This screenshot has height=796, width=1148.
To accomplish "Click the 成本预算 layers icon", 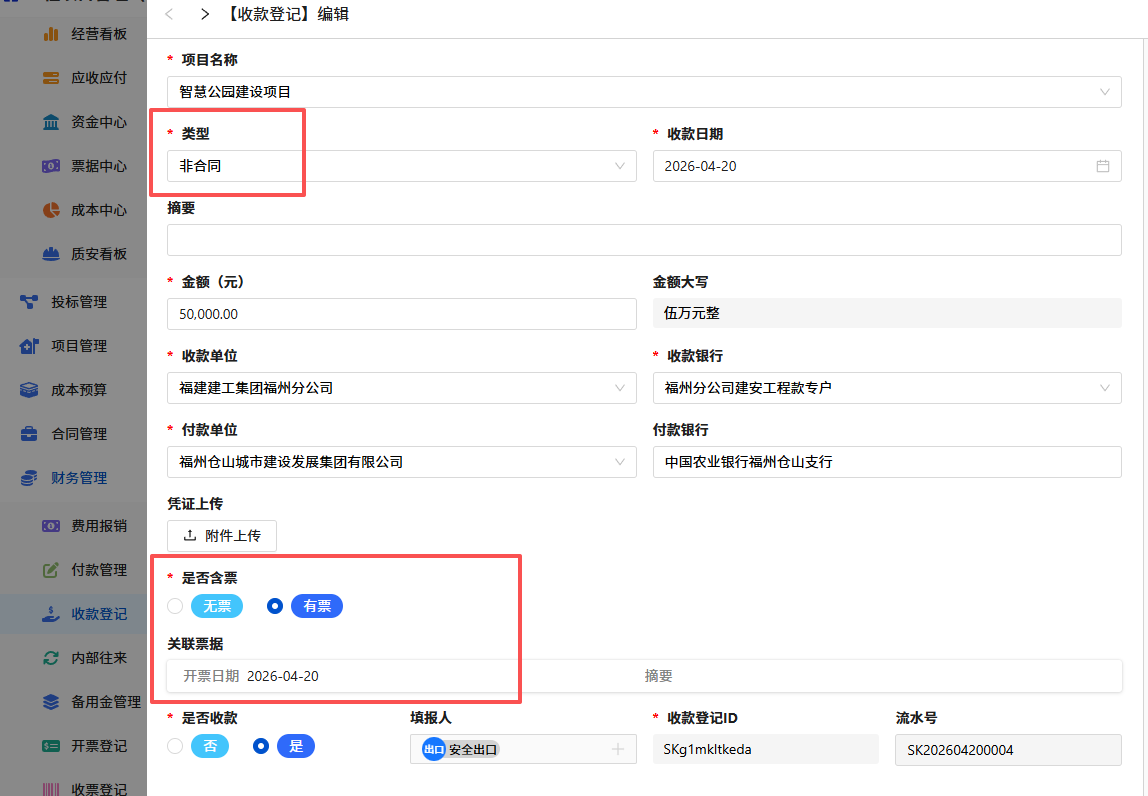I will pos(29,390).
